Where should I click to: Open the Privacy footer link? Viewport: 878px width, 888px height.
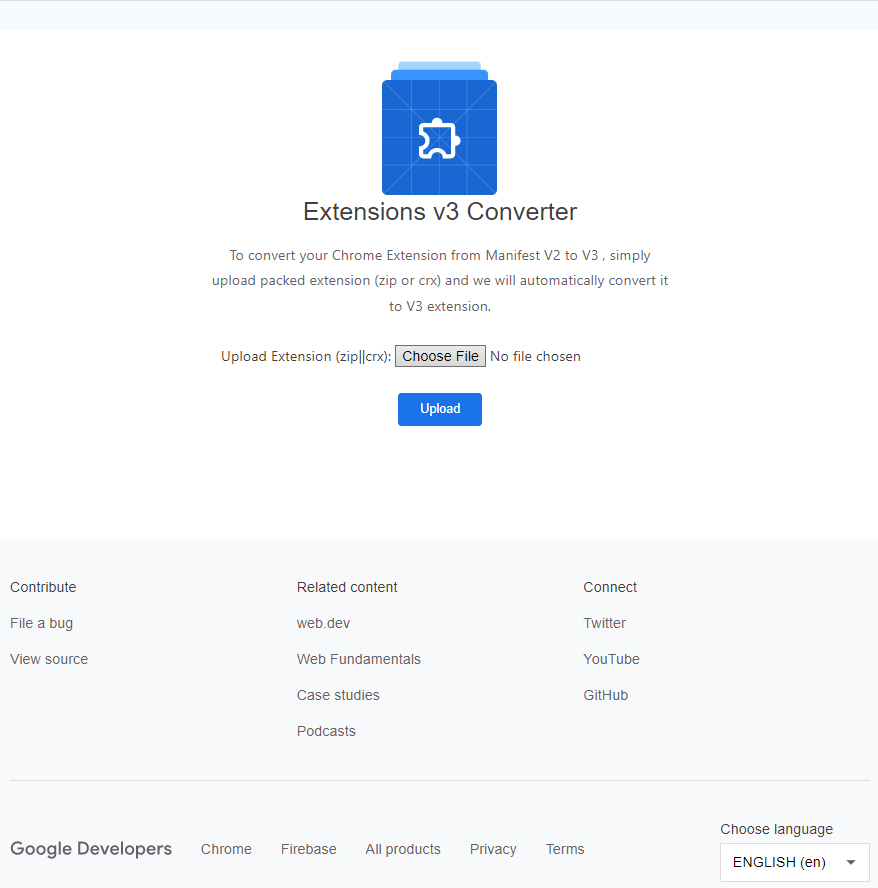pyautogui.click(x=493, y=849)
